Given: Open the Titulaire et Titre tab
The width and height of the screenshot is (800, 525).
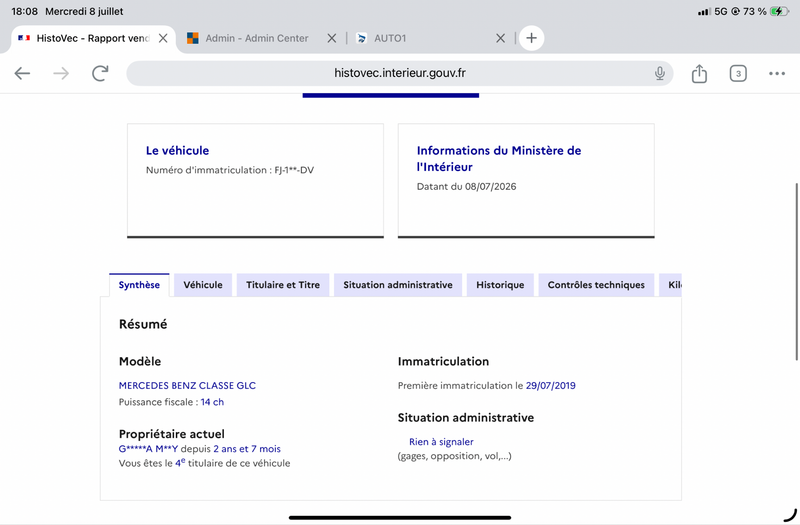Looking at the screenshot, I should coord(283,285).
